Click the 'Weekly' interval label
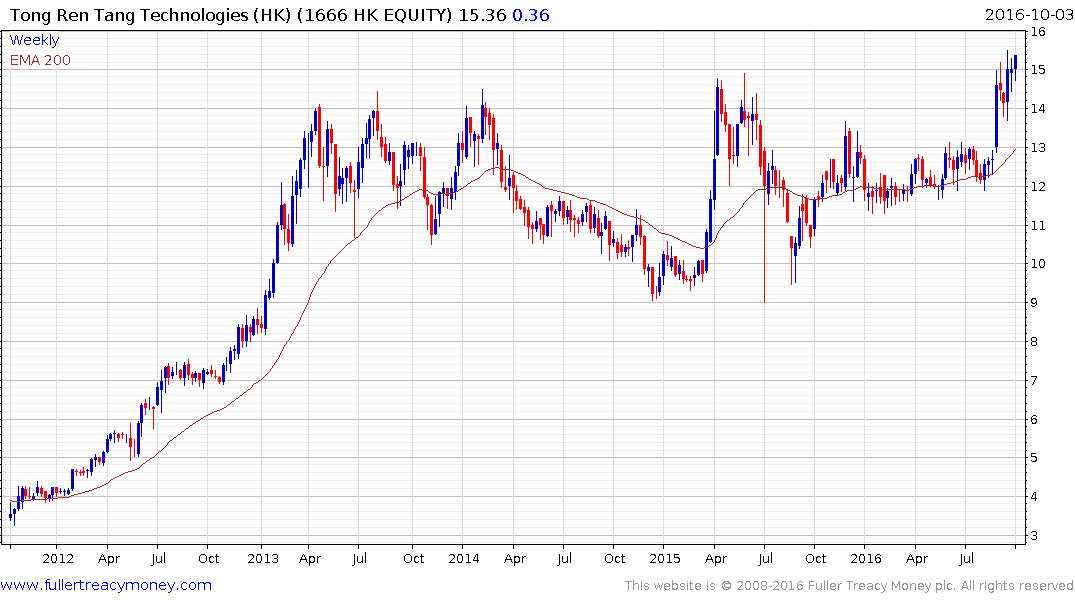Screen dimensions: 1075x600 coord(34,40)
